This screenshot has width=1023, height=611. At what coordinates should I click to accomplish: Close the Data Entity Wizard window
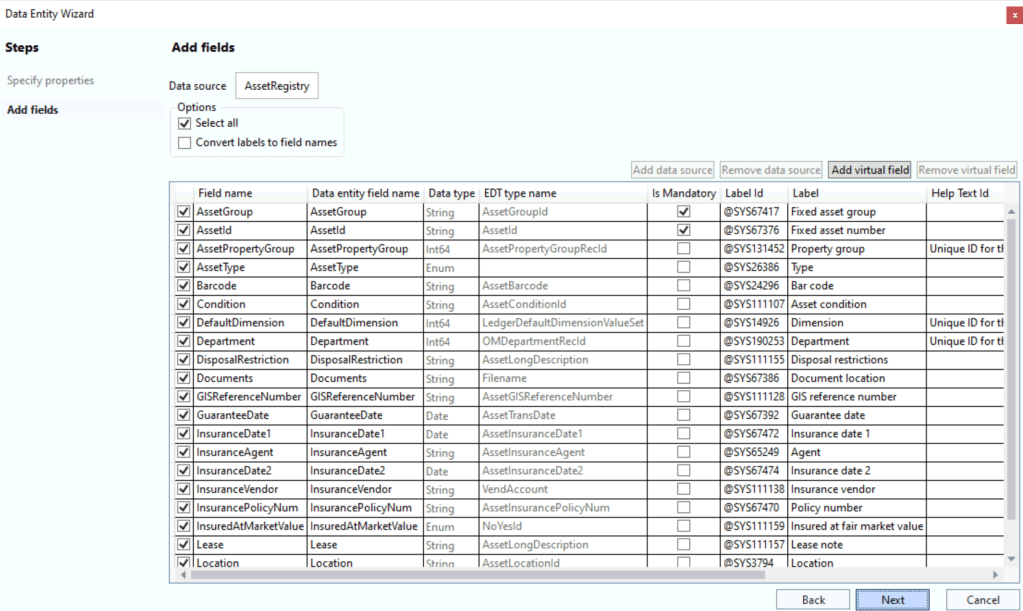(1013, 14)
